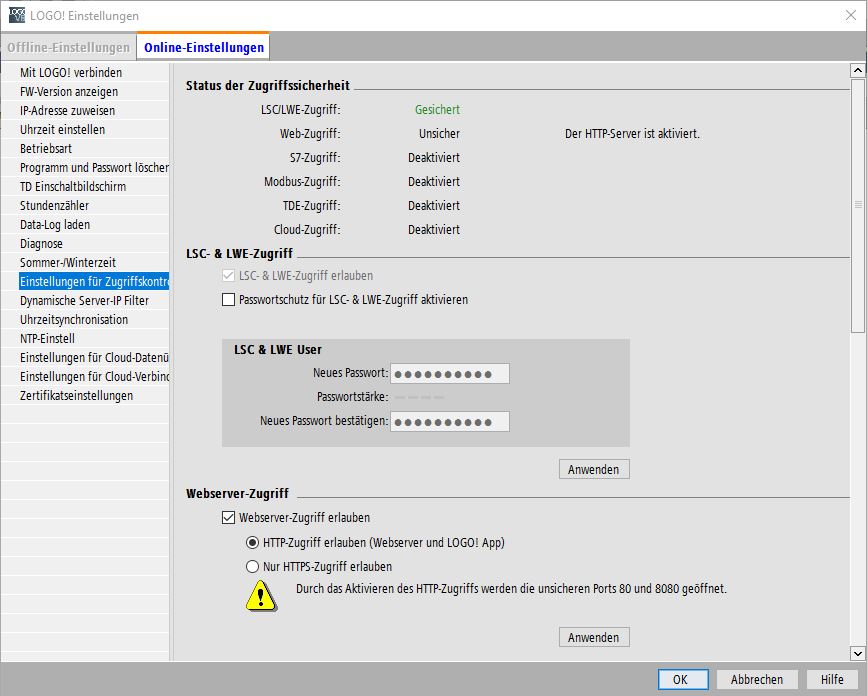Click scroll down arrow of the scrollbar
This screenshot has height=696, width=867.
click(857, 653)
